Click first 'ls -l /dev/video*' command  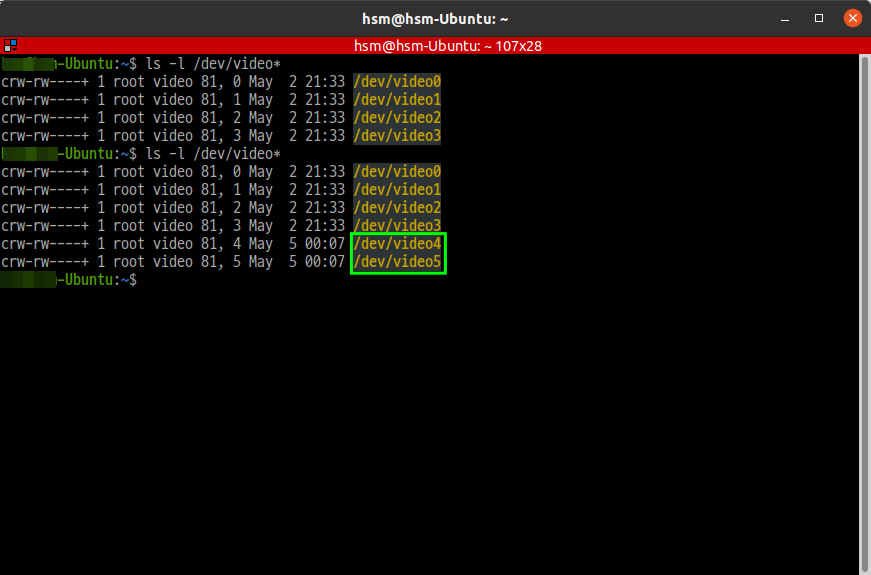pos(213,64)
